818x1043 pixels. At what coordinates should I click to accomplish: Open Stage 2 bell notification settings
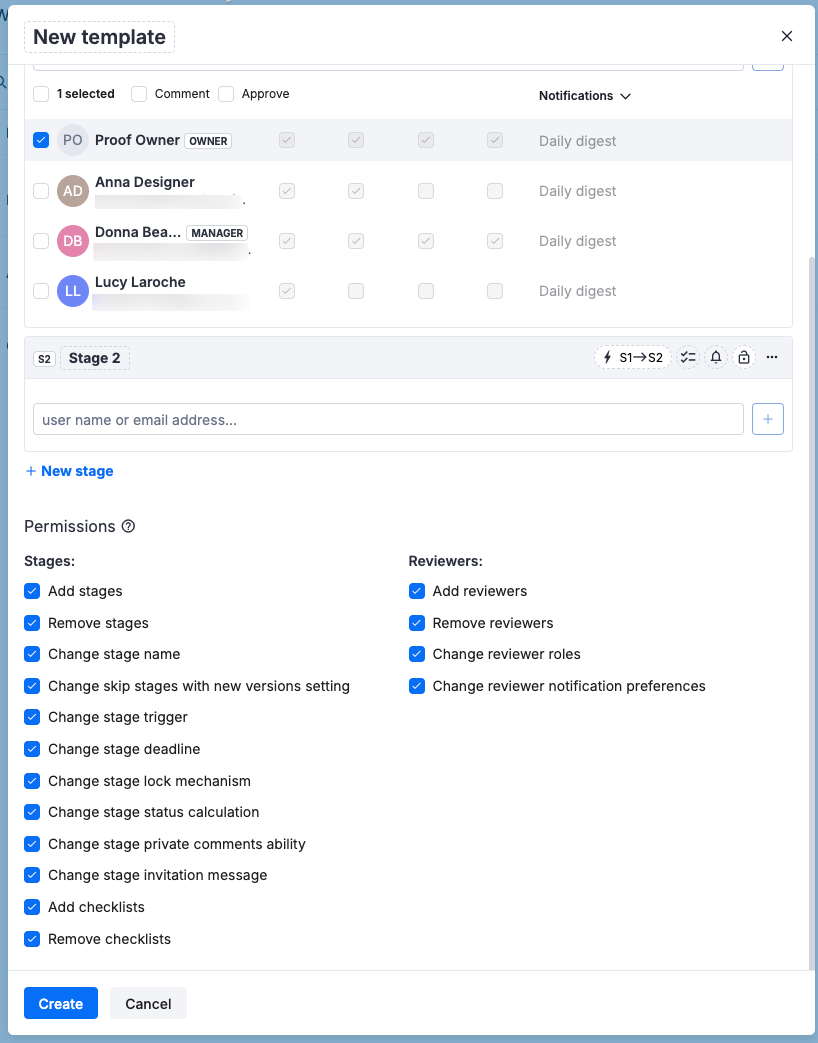pos(716,357)
